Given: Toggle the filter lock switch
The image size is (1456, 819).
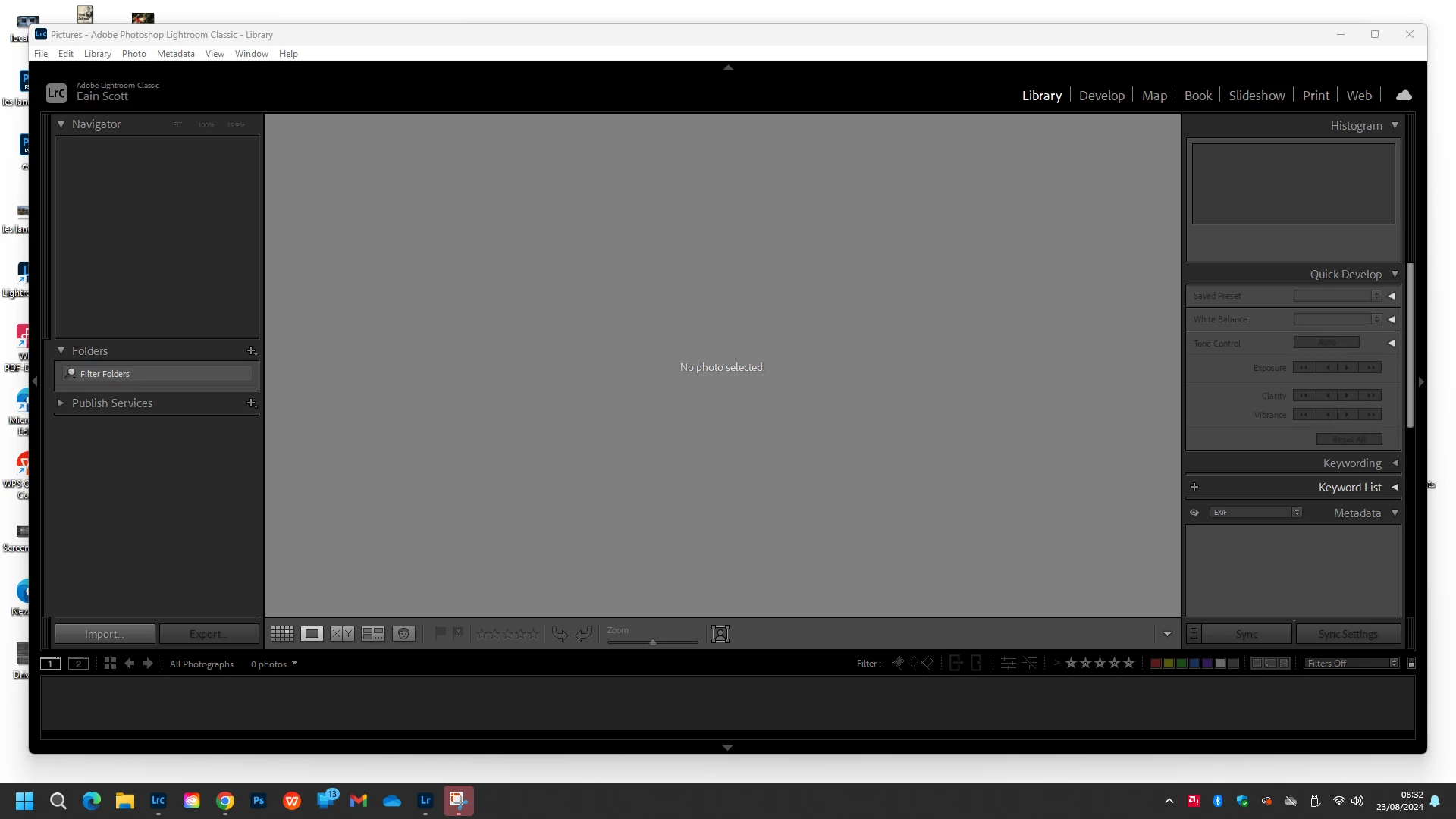Looking at the screenshot, I should 1411,664.
